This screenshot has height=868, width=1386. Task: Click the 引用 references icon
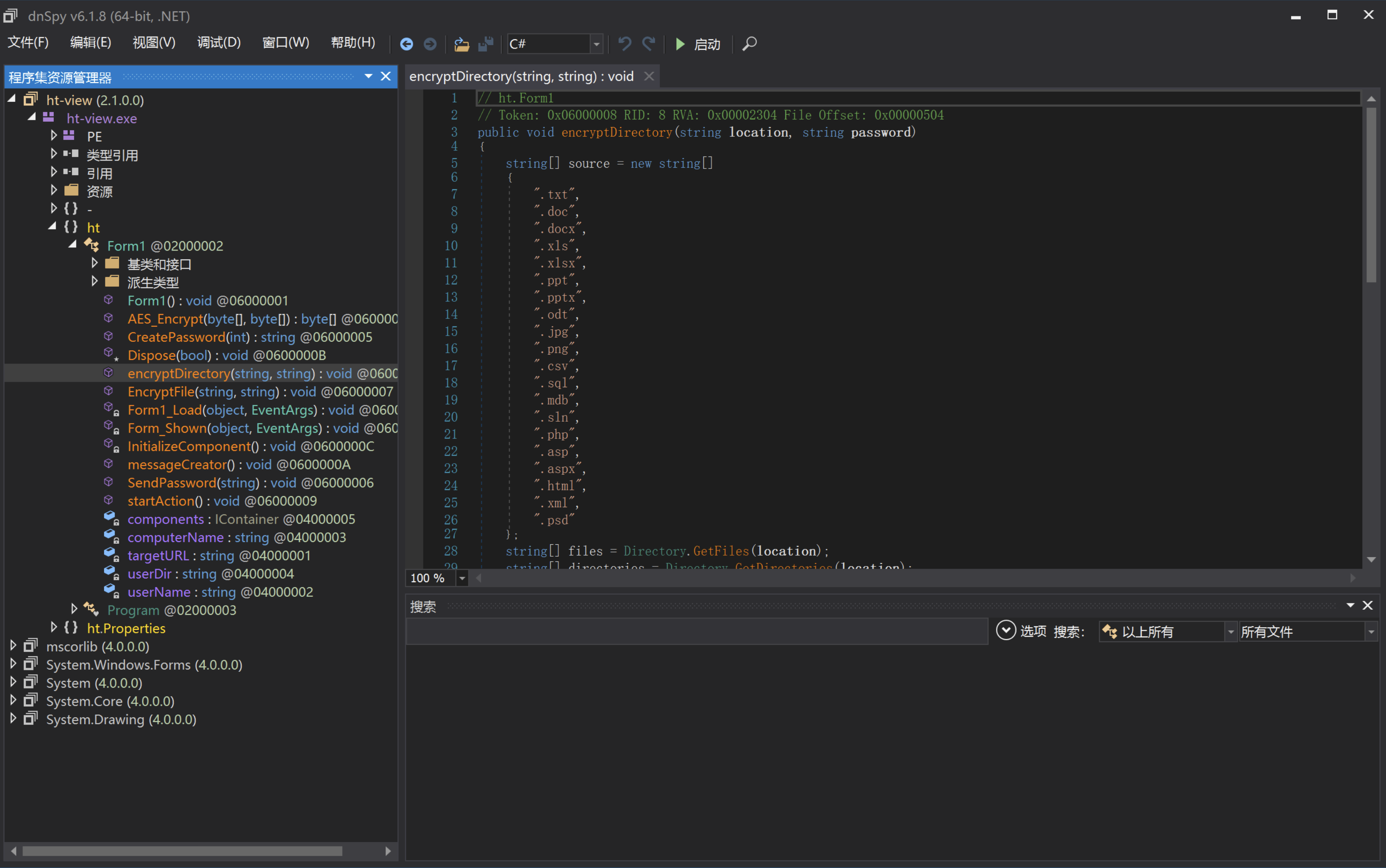(x=71, y=172)
